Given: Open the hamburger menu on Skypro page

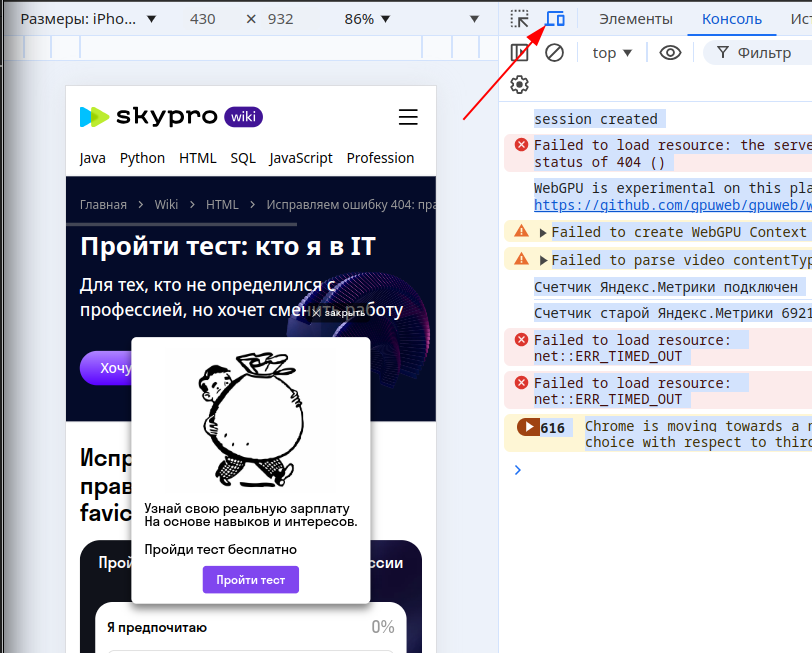Looking at the screenshot, I should 408,117.
